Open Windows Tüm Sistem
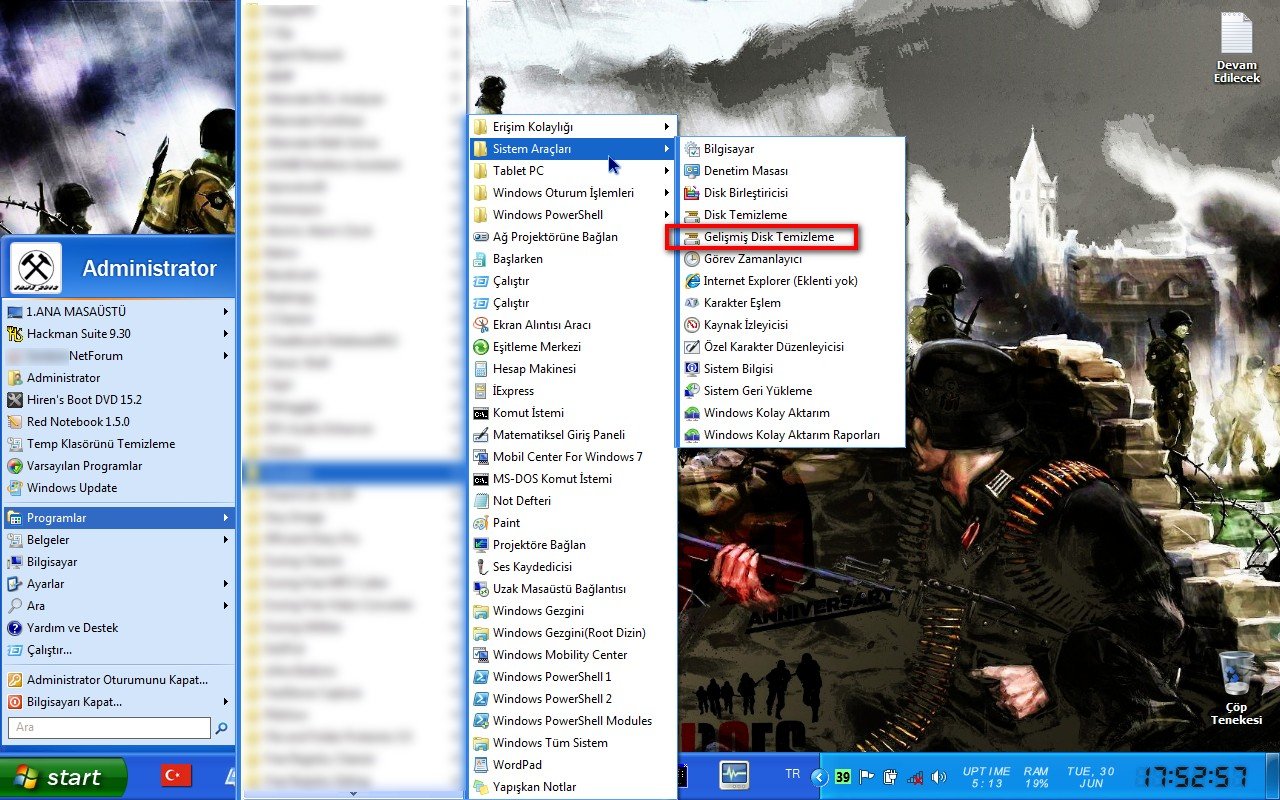The image size is (1280, 800). [572, 743]
